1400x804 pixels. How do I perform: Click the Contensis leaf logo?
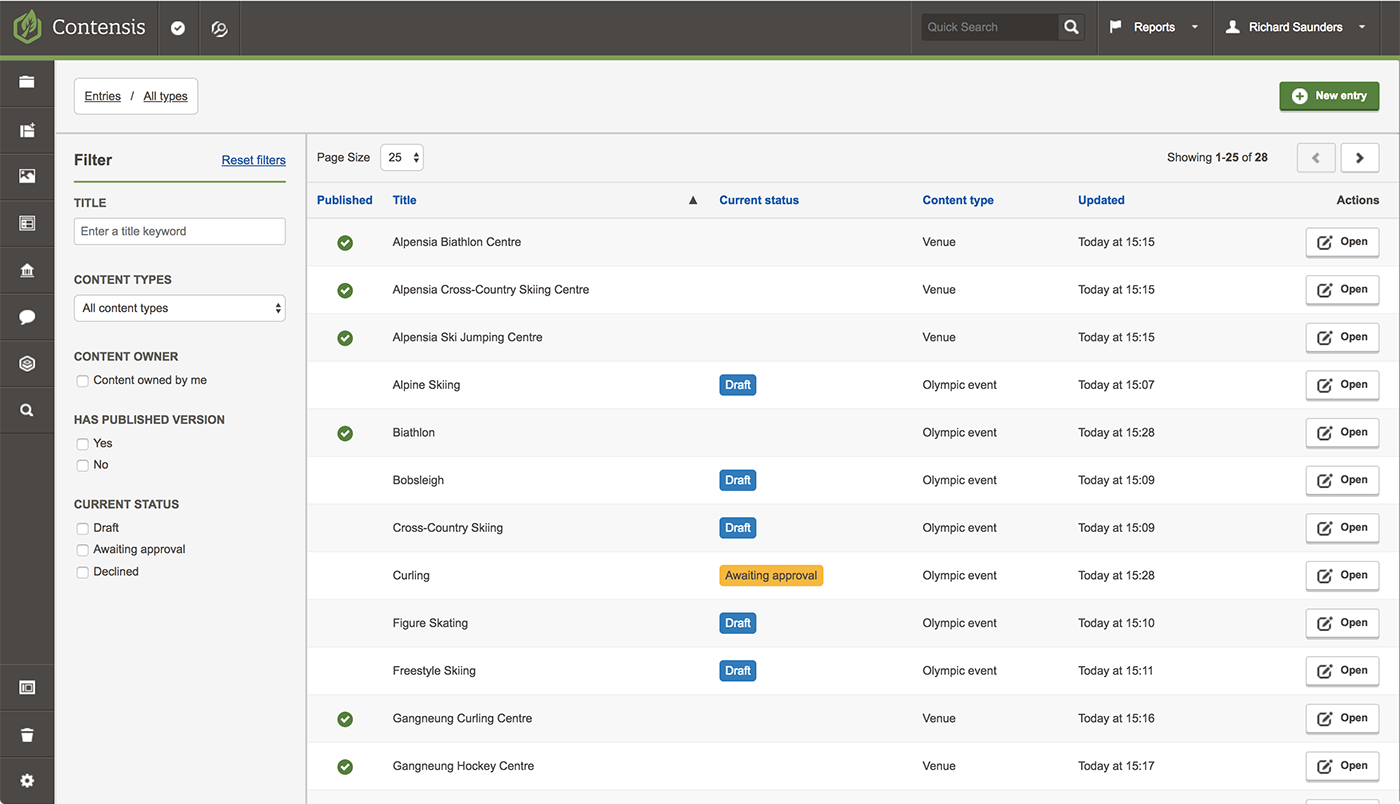click(x=27, y=27)
